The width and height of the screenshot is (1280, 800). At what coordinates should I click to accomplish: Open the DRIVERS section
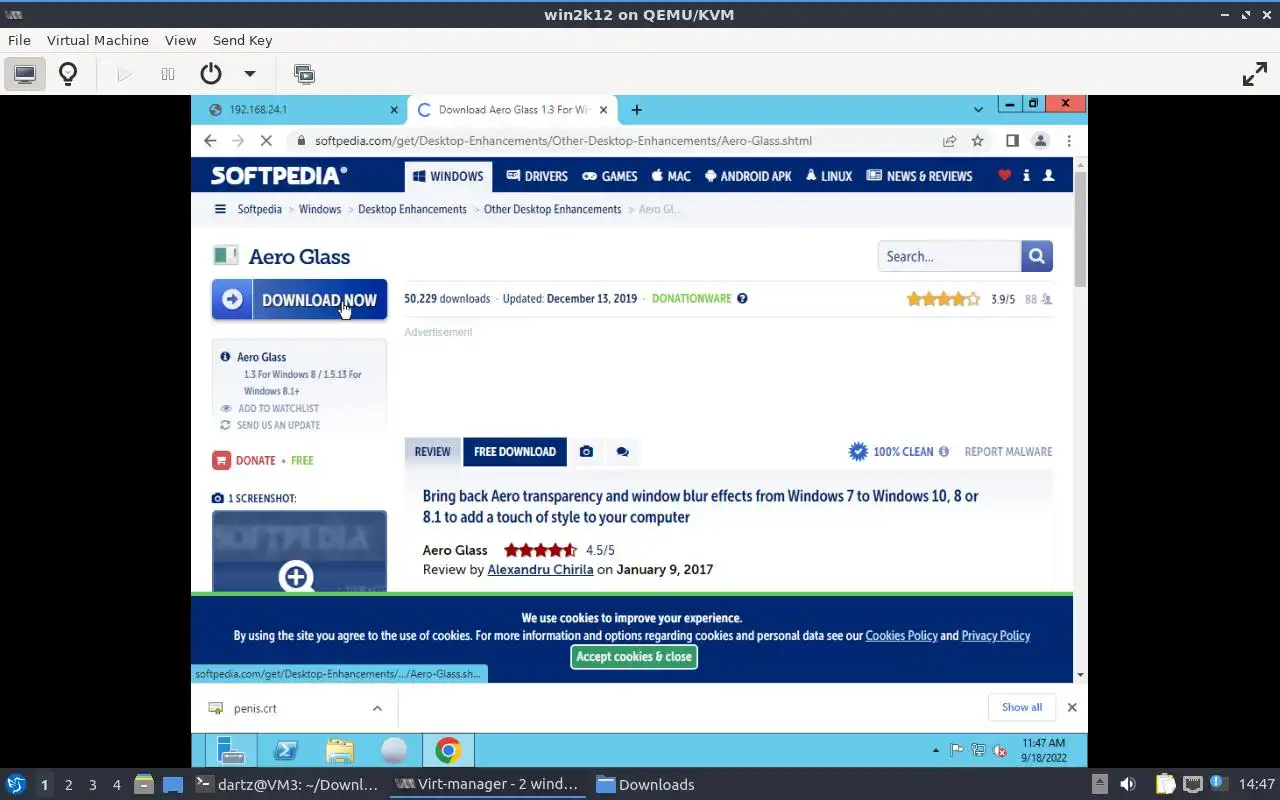537,176
